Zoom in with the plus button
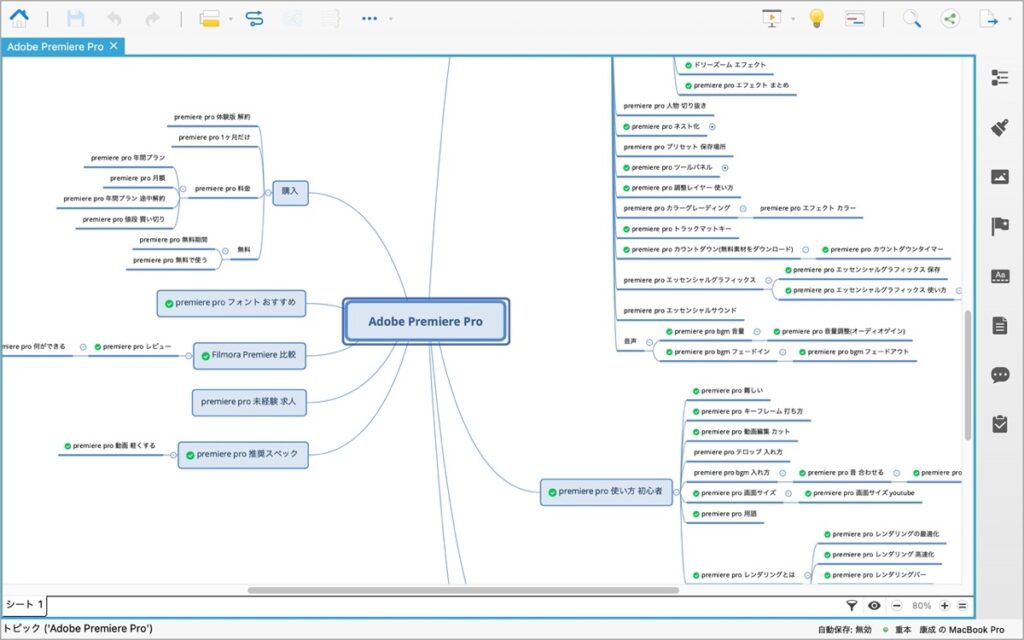 944,605
